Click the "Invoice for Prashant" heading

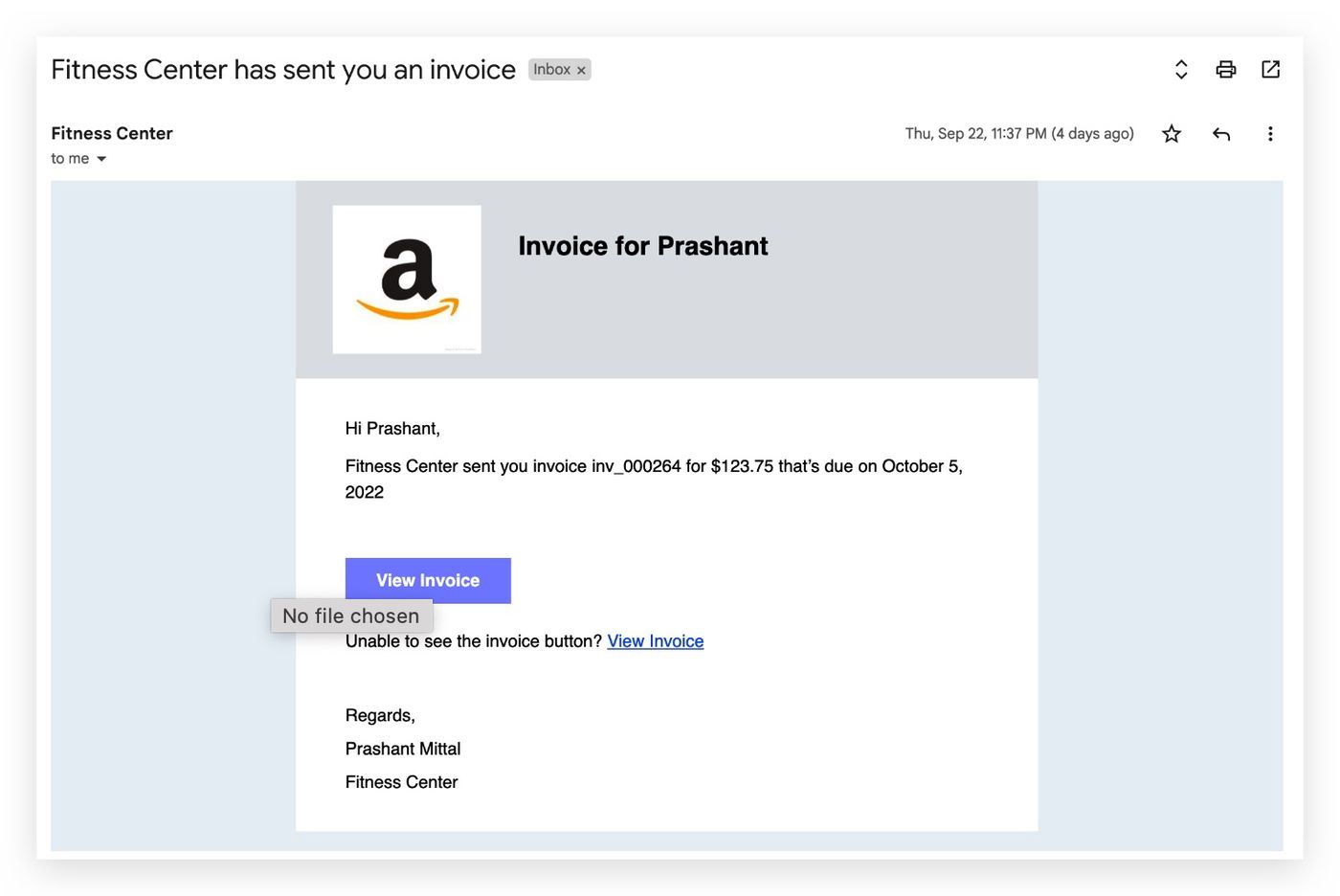tap(642, 246)
